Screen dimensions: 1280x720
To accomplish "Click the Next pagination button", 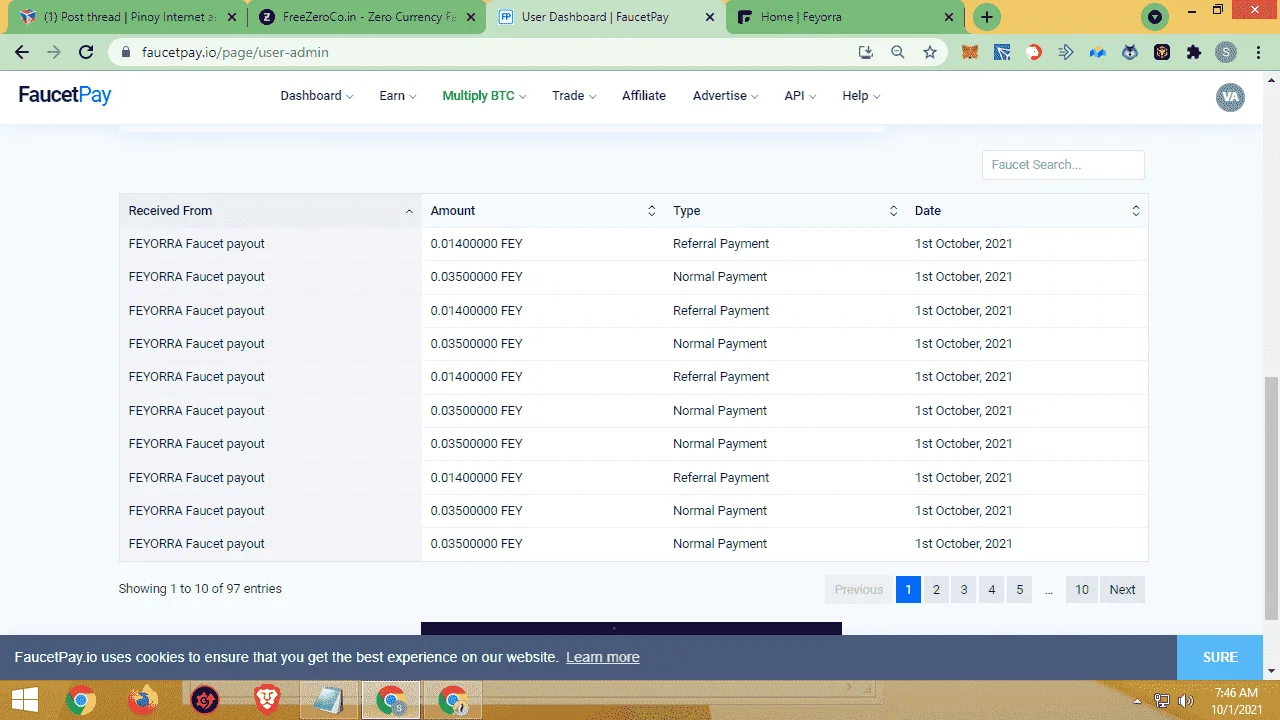I will (1123, 590).
